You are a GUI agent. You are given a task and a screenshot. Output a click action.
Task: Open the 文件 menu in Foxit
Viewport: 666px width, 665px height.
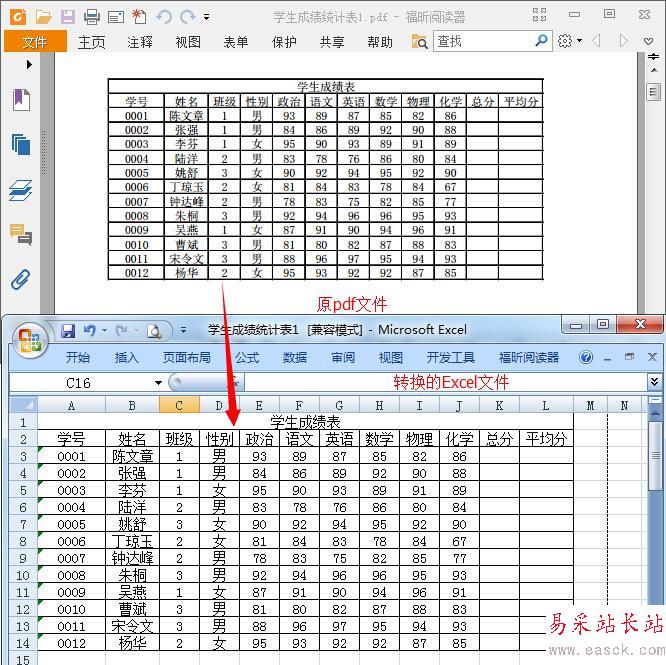tap(35, 42)
